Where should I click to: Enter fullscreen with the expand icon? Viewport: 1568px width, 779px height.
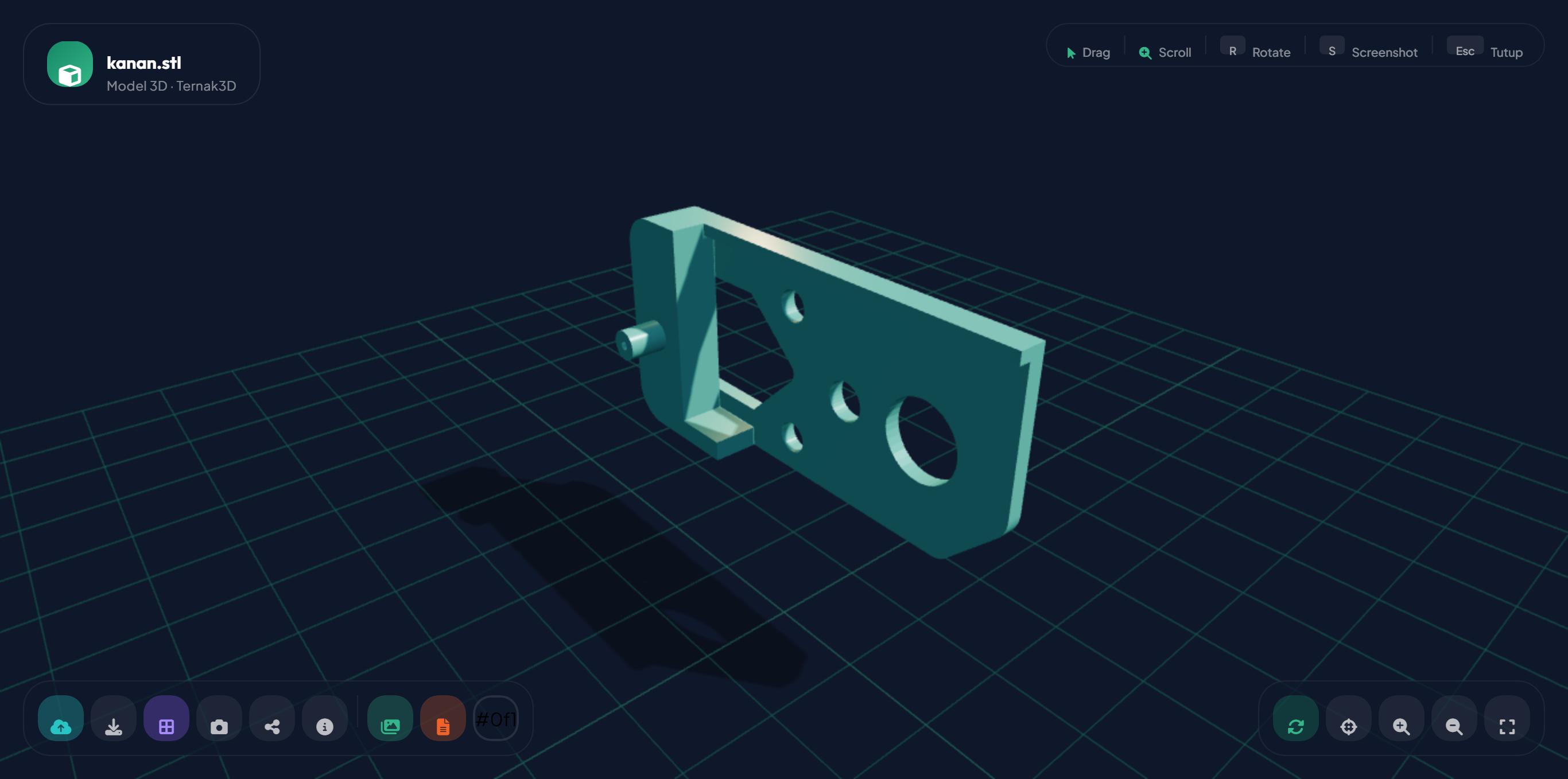[1508, 718]
